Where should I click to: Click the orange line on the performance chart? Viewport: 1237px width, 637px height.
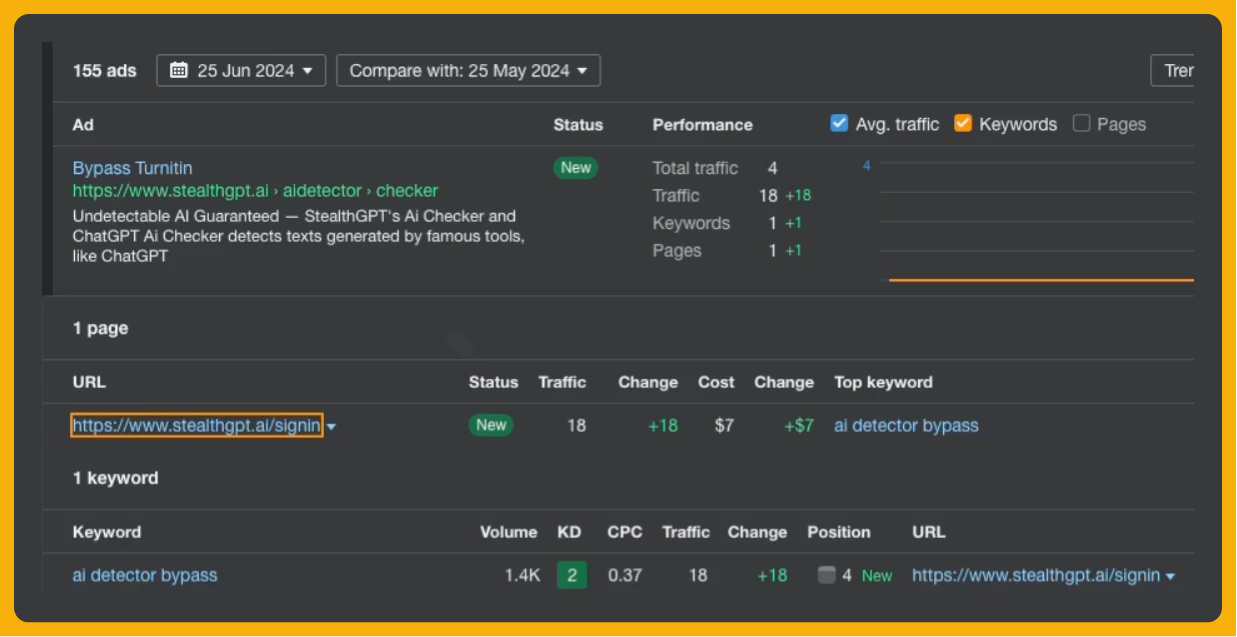pyautogui.click(x=1041, y=280)
